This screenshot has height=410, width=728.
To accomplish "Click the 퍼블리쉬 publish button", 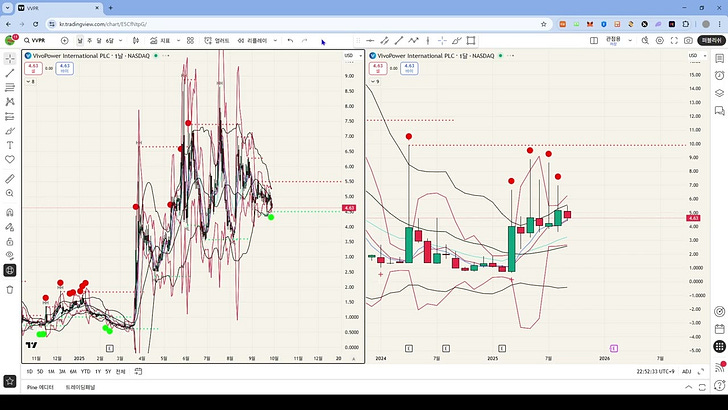I will [x=712, y=40].
